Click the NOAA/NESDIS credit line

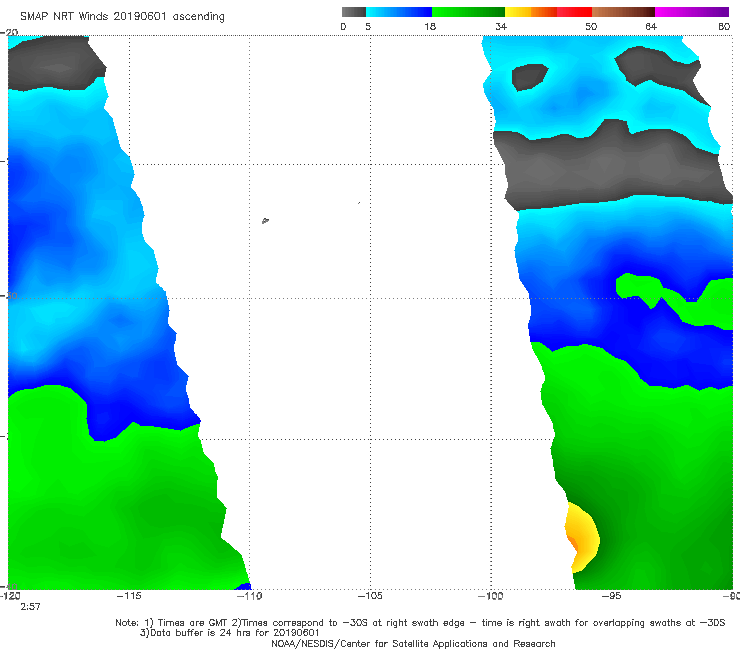click(x=413, y=643)
